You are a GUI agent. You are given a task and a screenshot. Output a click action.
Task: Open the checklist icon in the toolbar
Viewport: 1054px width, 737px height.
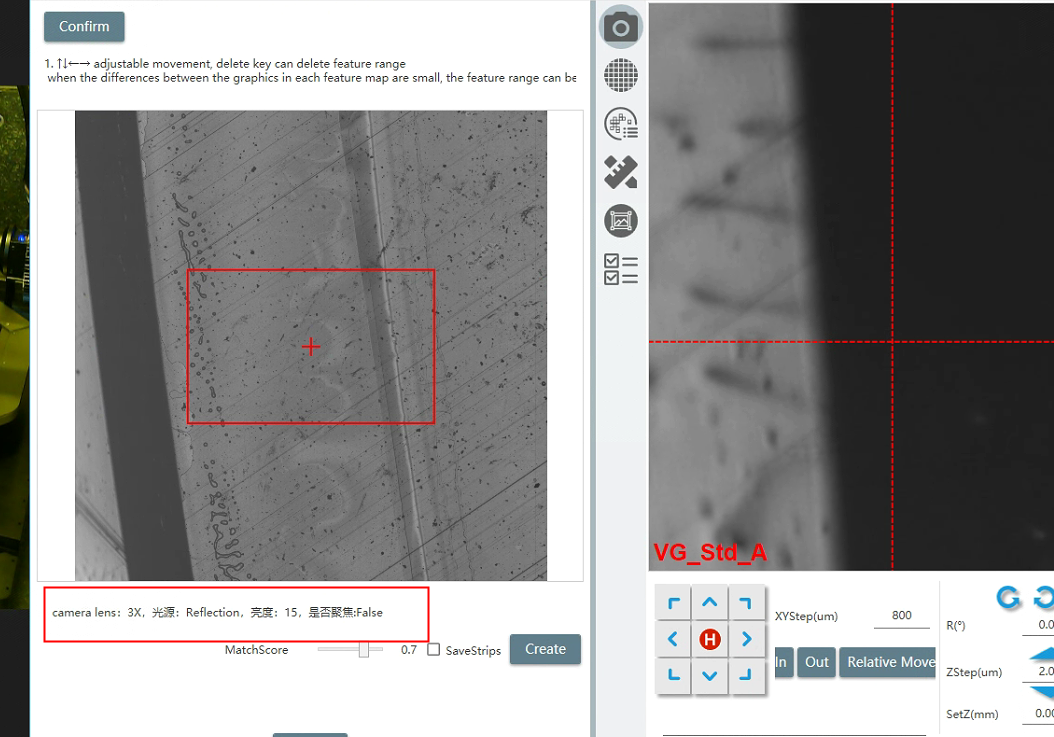pos(620,269)
